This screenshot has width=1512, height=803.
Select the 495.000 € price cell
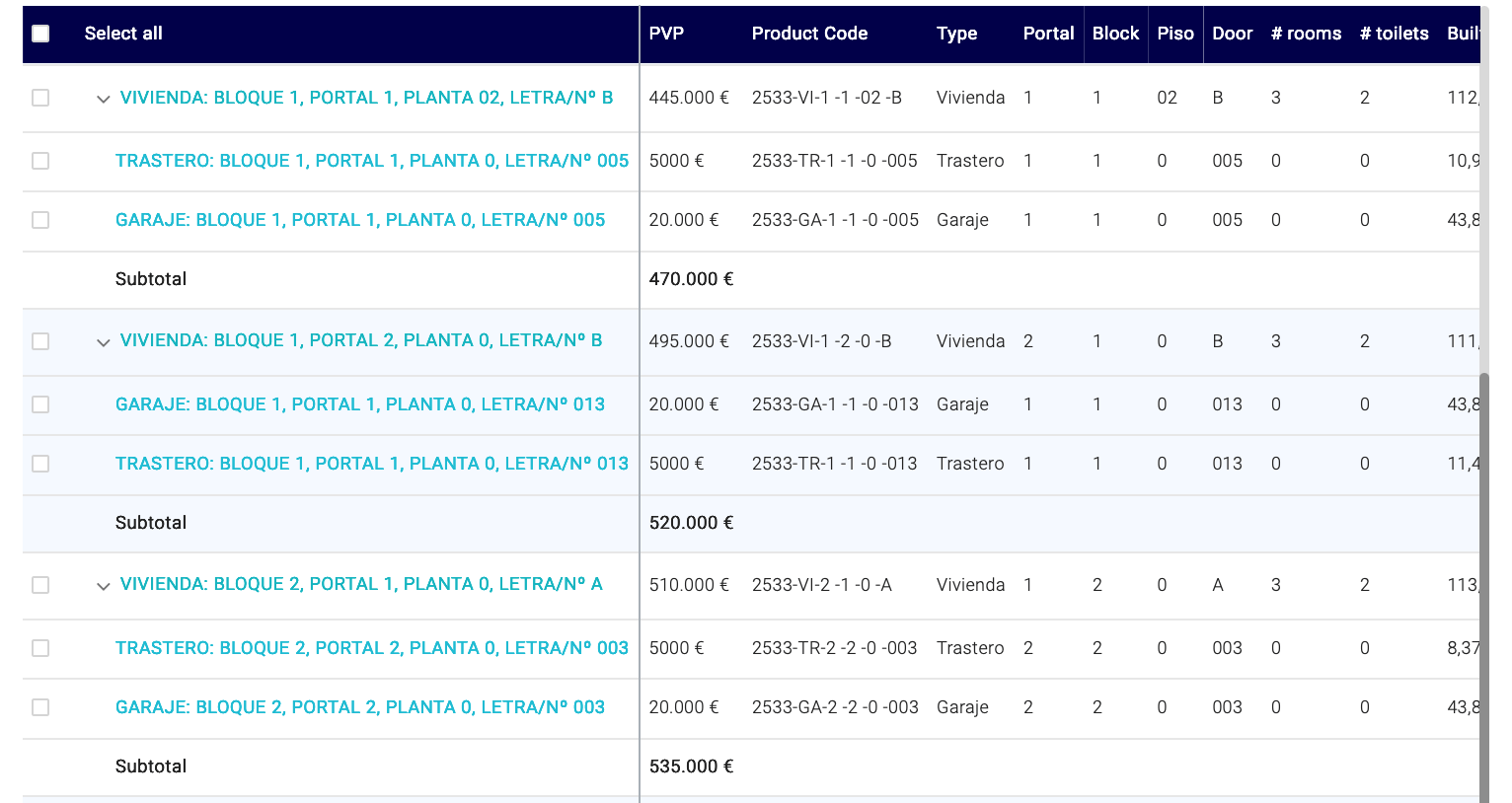[x=689, y=341]
